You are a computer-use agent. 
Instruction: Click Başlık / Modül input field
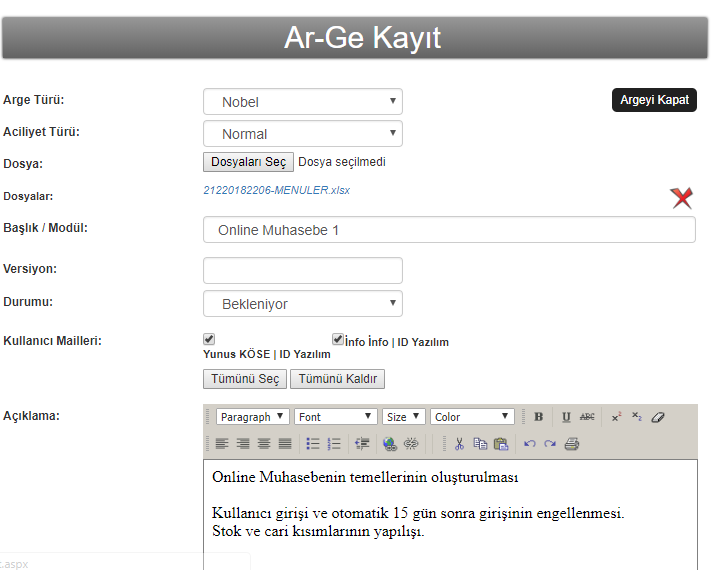pyautogui.click(x=449, y=230)
